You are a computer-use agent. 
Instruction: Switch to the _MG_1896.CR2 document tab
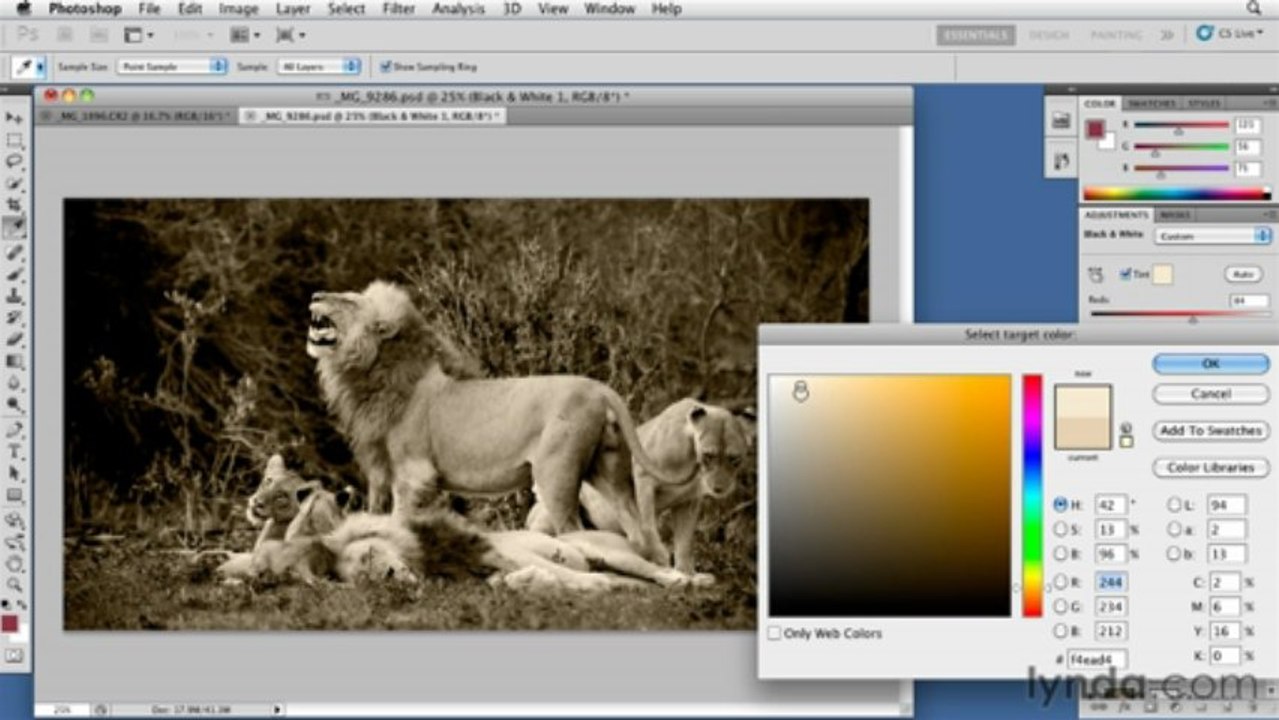coord(136,116)
